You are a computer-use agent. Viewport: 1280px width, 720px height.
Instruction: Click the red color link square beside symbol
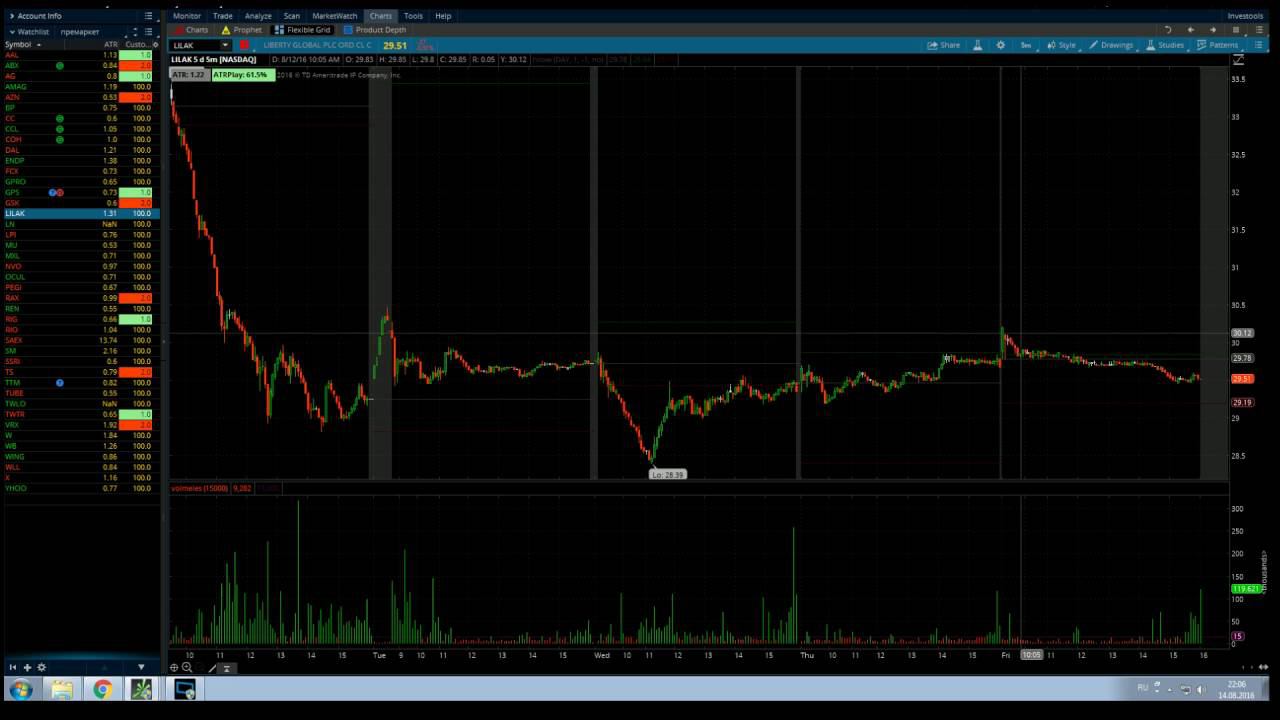click(x=244, y=45)
